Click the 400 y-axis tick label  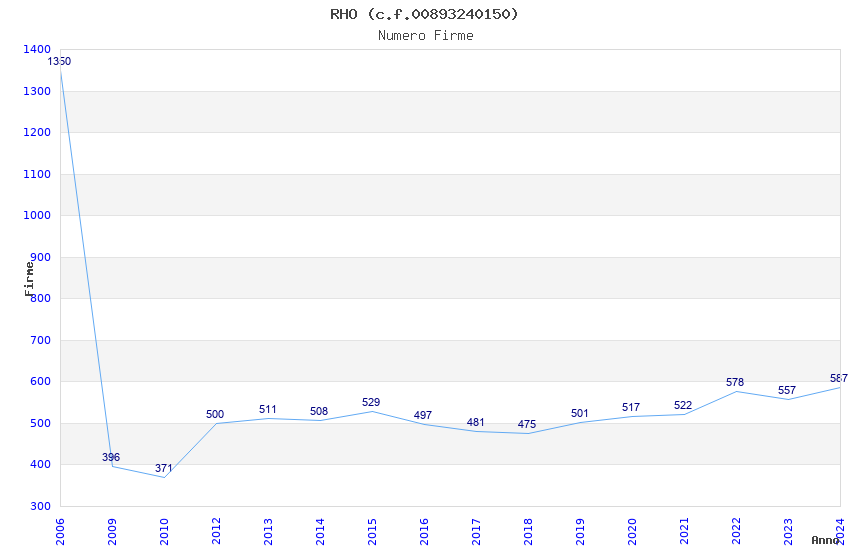pos(40,464)
